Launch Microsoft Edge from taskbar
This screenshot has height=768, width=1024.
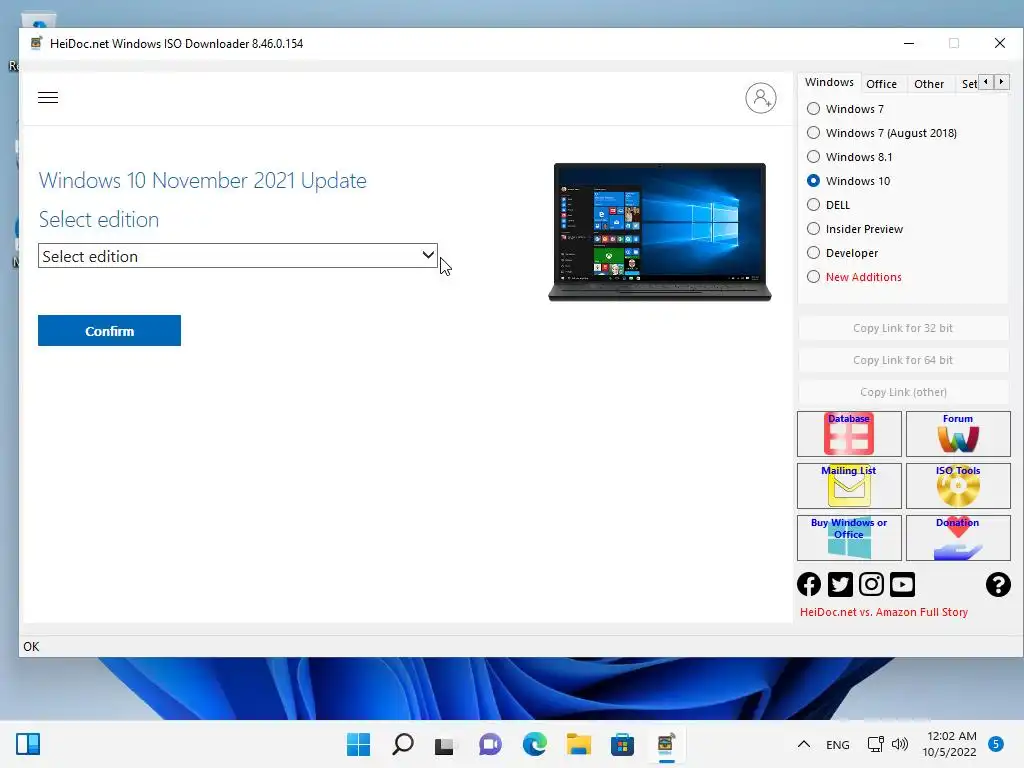(x=534, y=744)
